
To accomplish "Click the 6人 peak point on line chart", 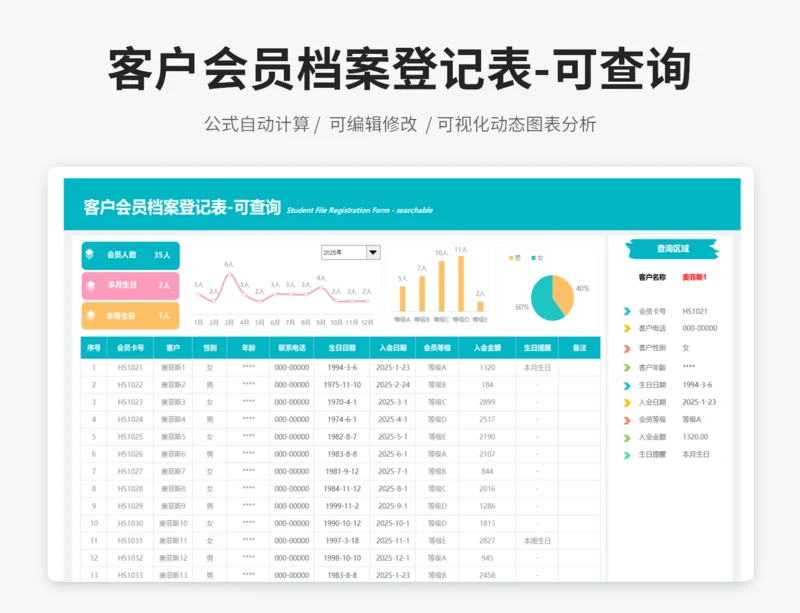I will coord(229,274).
